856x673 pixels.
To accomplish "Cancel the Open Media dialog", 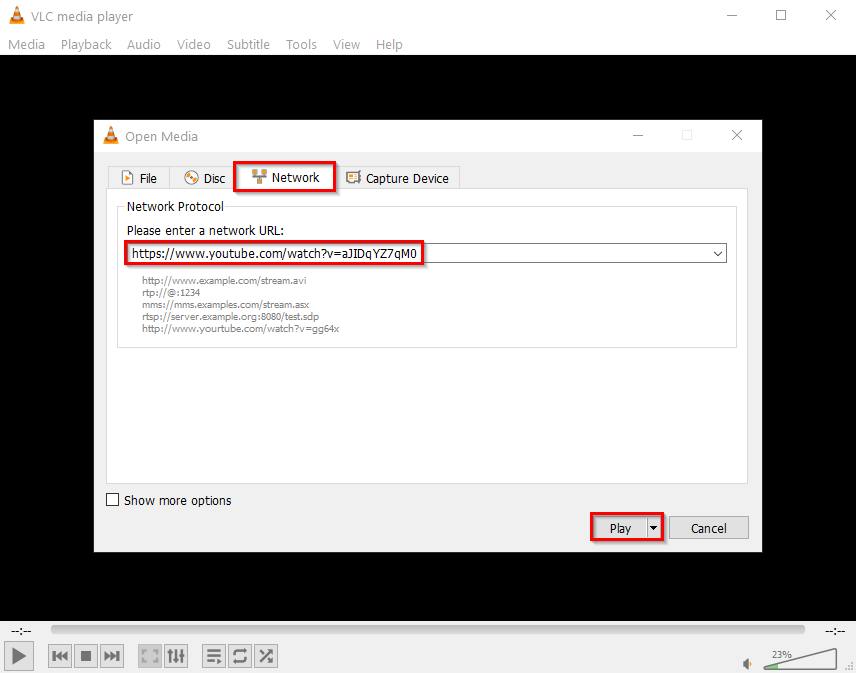I will [x=708, y=528].
